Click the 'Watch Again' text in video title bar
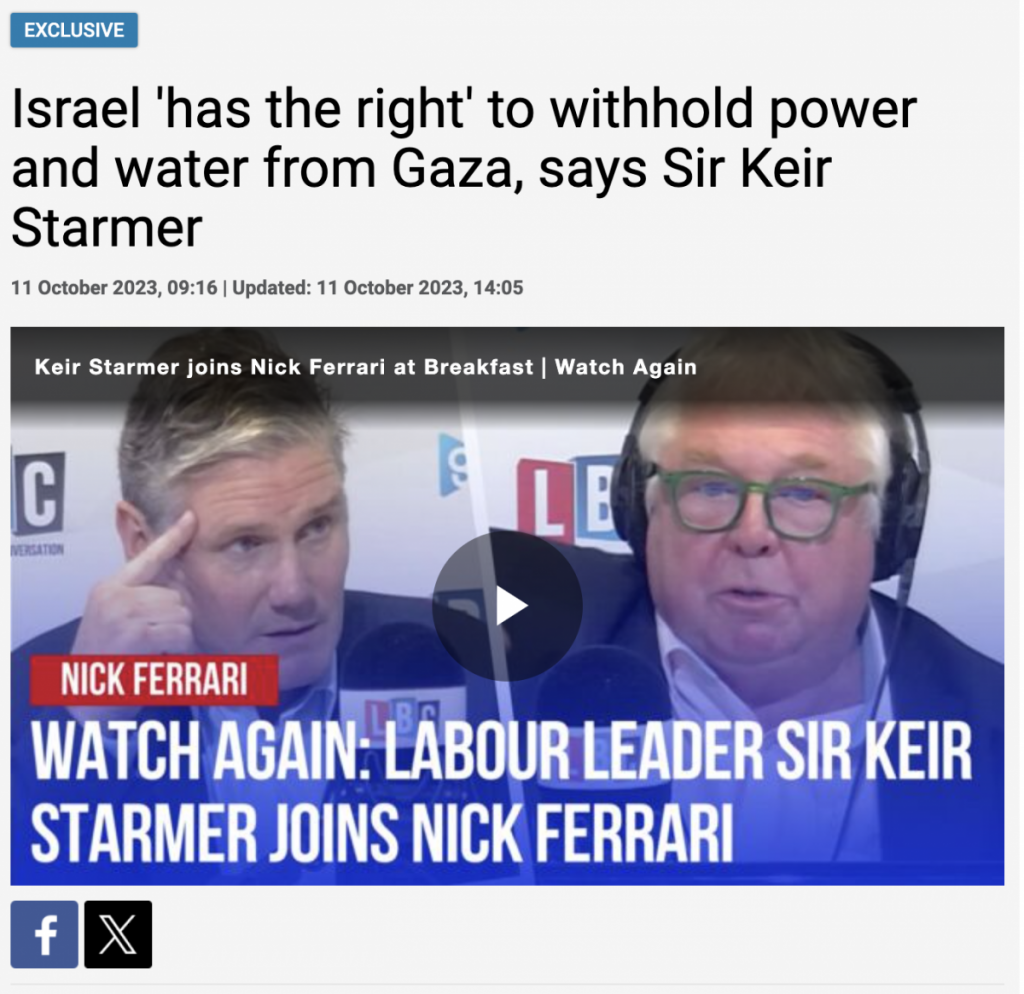Image resolution: width=1024 pixels, height=994 pixels. [626, 367]
